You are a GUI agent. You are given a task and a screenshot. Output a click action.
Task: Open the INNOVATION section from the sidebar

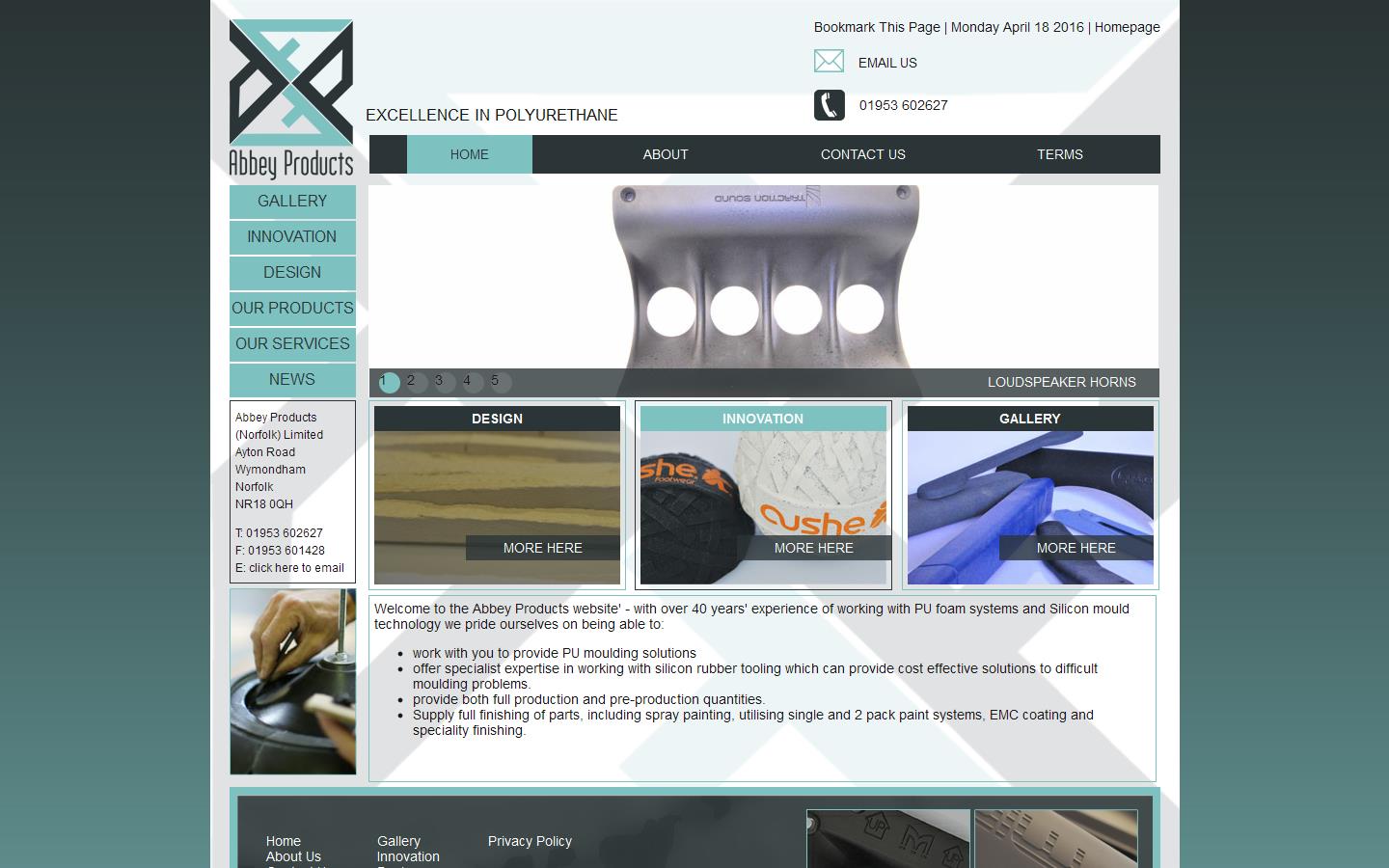291,237
